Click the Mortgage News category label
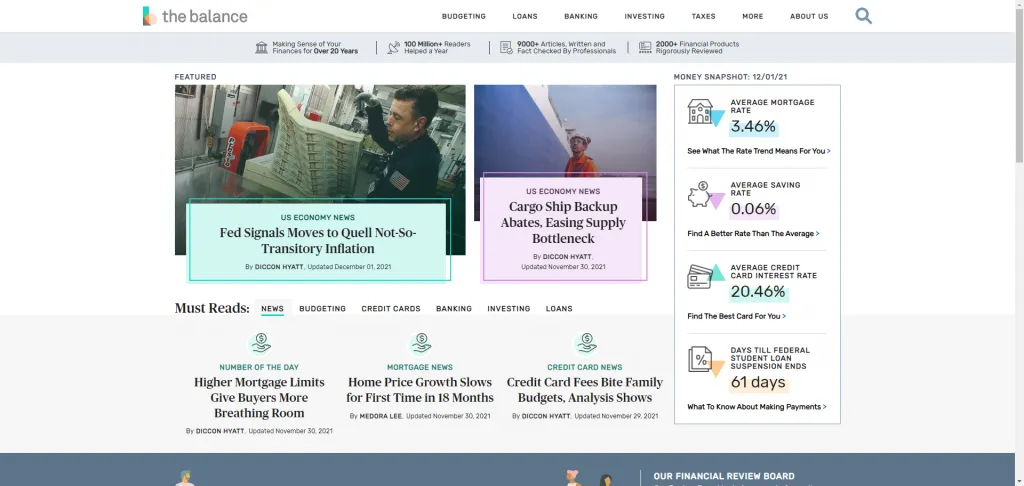1024x486 pixels. pos(420,367)
